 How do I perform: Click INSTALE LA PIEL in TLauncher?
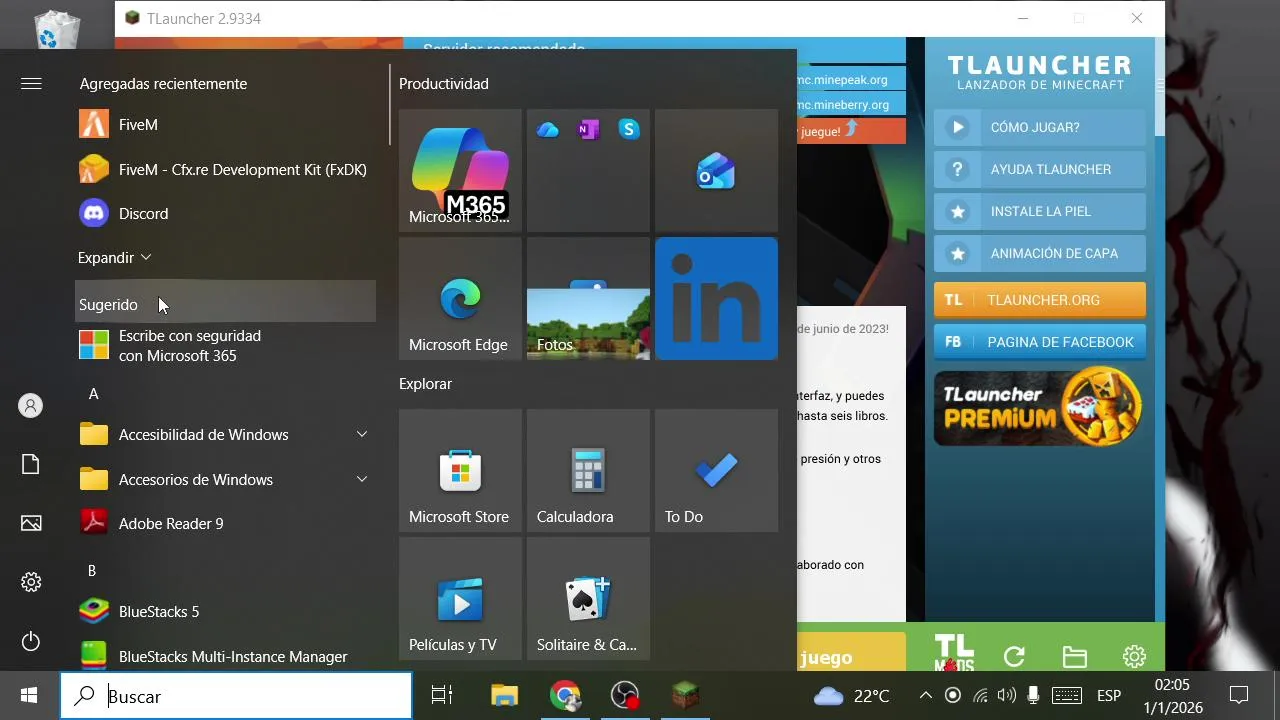tap(1040, 212)
